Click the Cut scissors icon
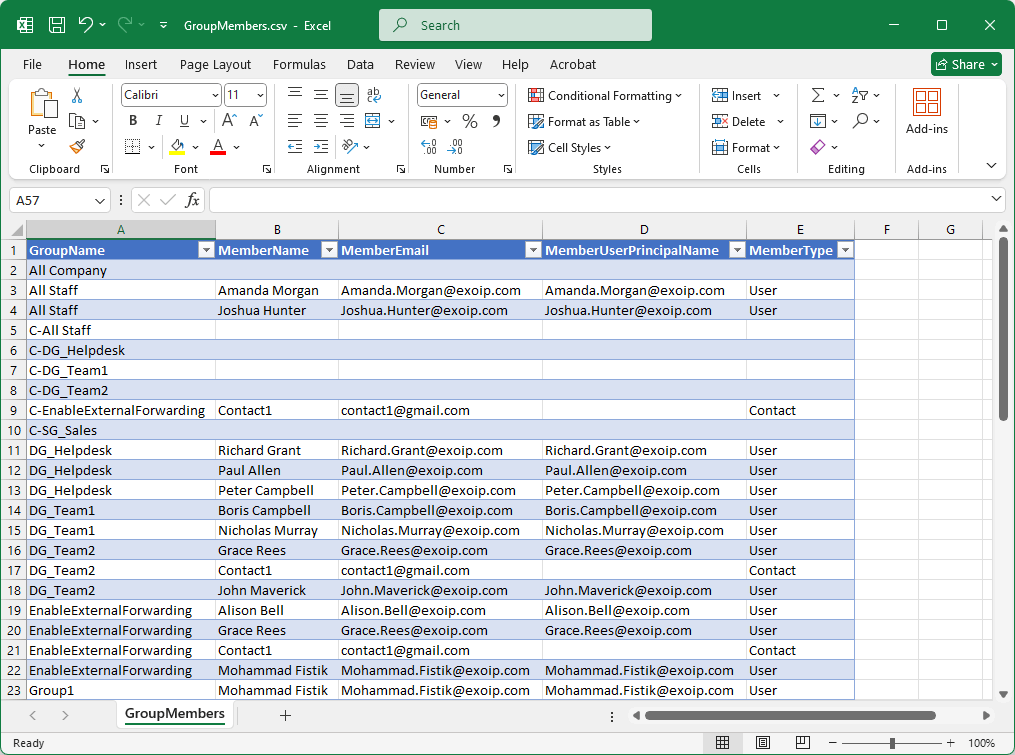The image size is (1015, 755). pos(77,96)
